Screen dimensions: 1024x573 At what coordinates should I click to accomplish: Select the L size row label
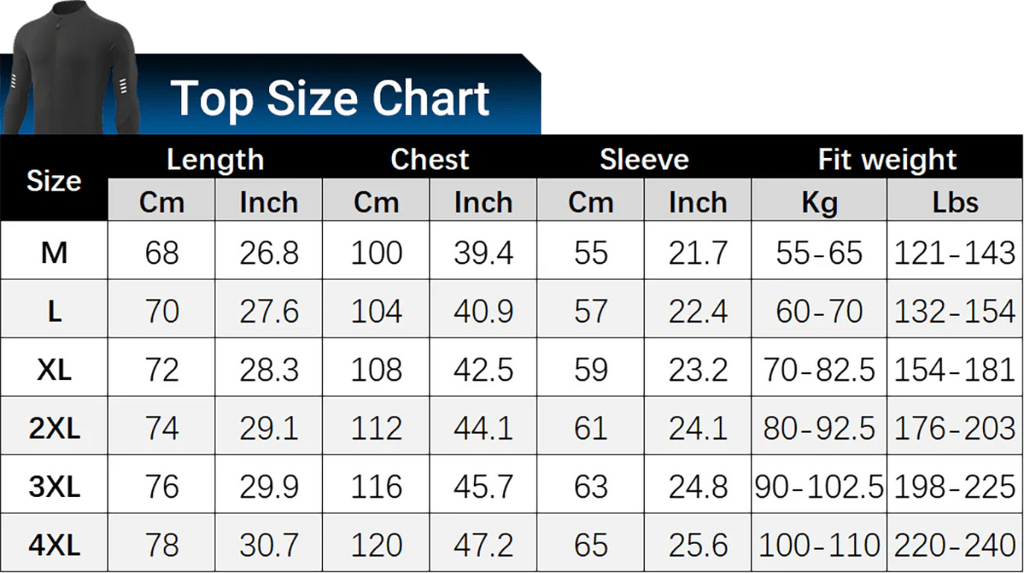click(x=54, y=311)
